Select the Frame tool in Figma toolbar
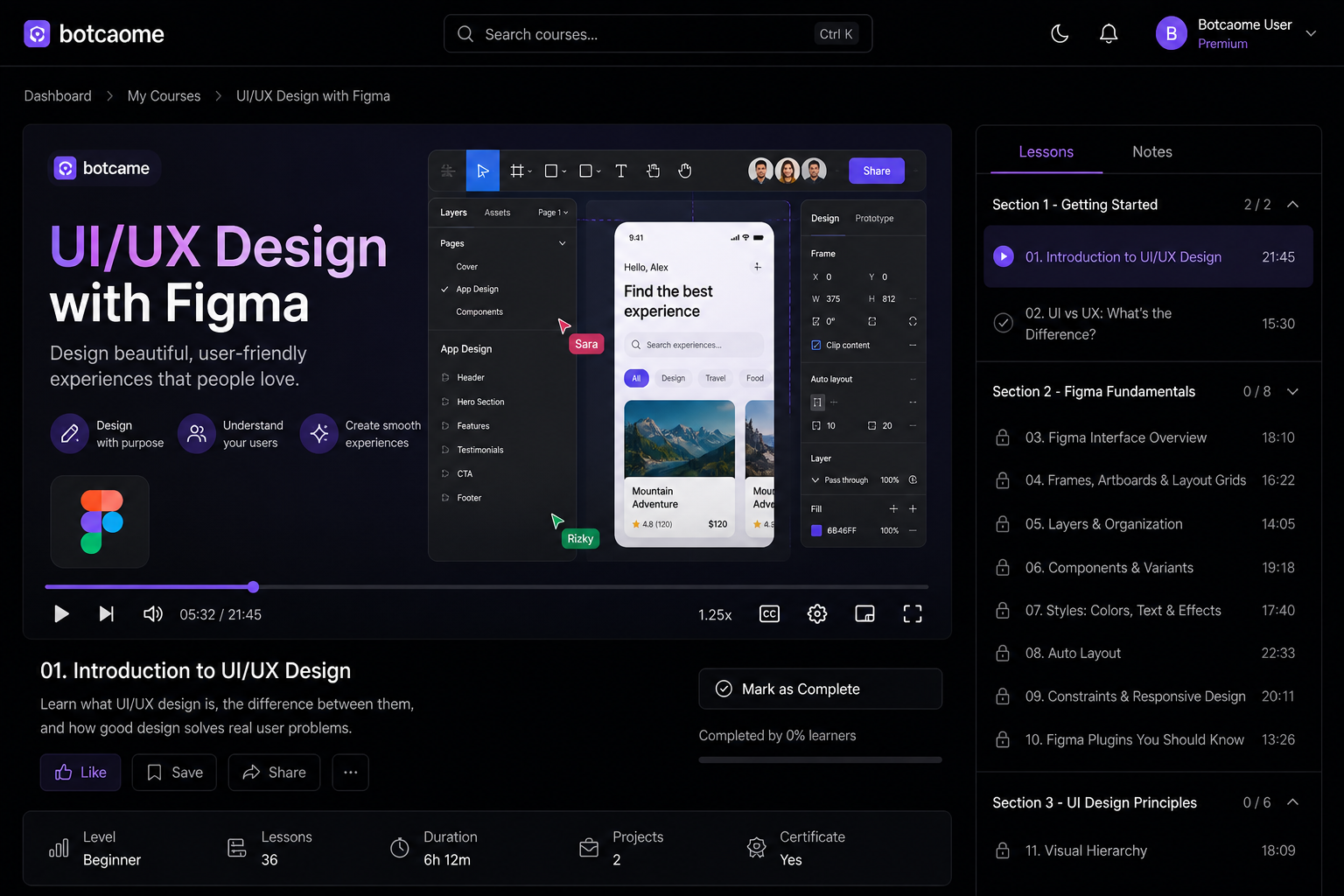Image resolution: width=1344 pixels, height=896 pixels. click(518, 171)
